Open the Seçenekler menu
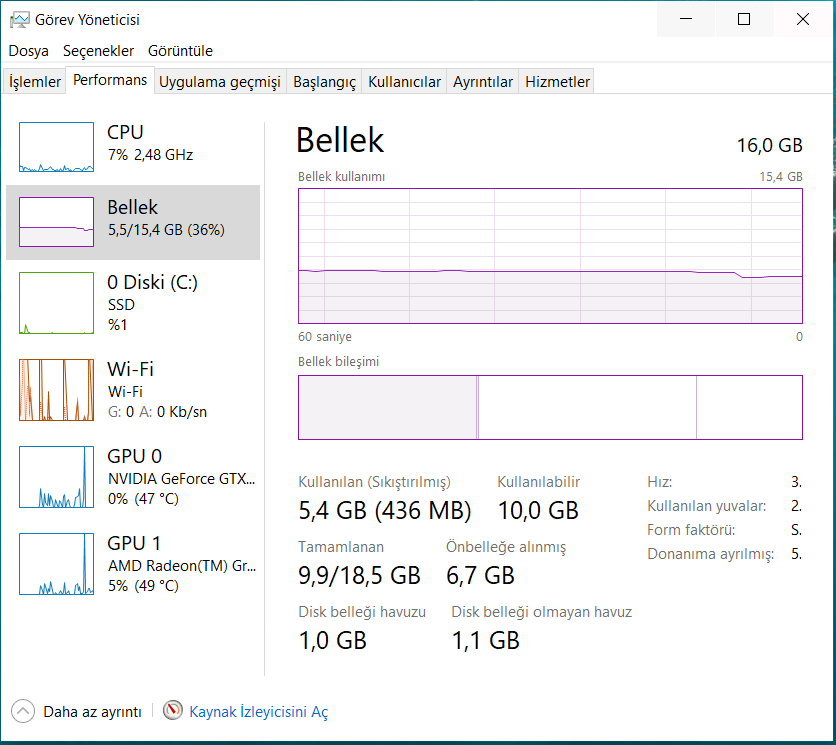Viewport: 836px width, 745px height. click(x=98, y=51)
